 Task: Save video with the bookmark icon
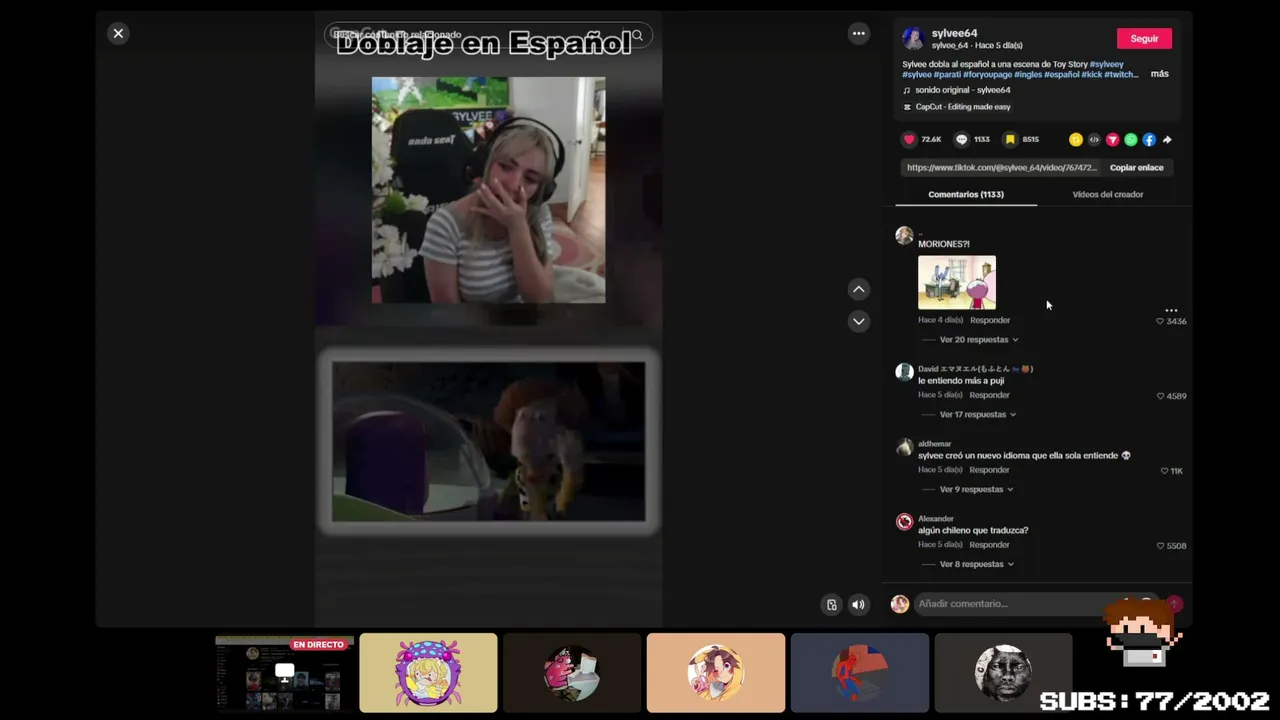tap(1010, 140)
